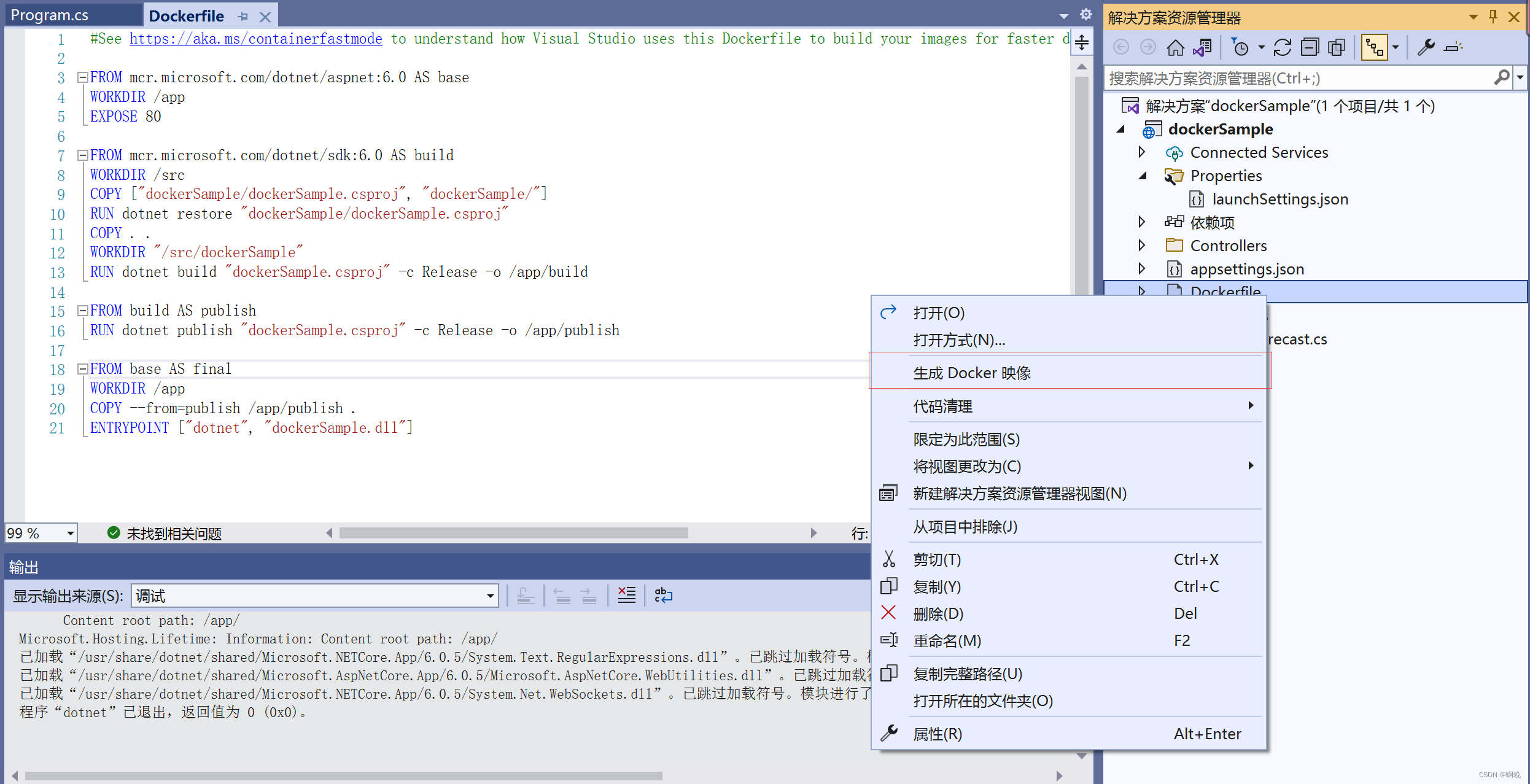1530x784 pixels.
Task: Click the Collapse All icon in Solution Explorer
Action: tap(1309, 47)
